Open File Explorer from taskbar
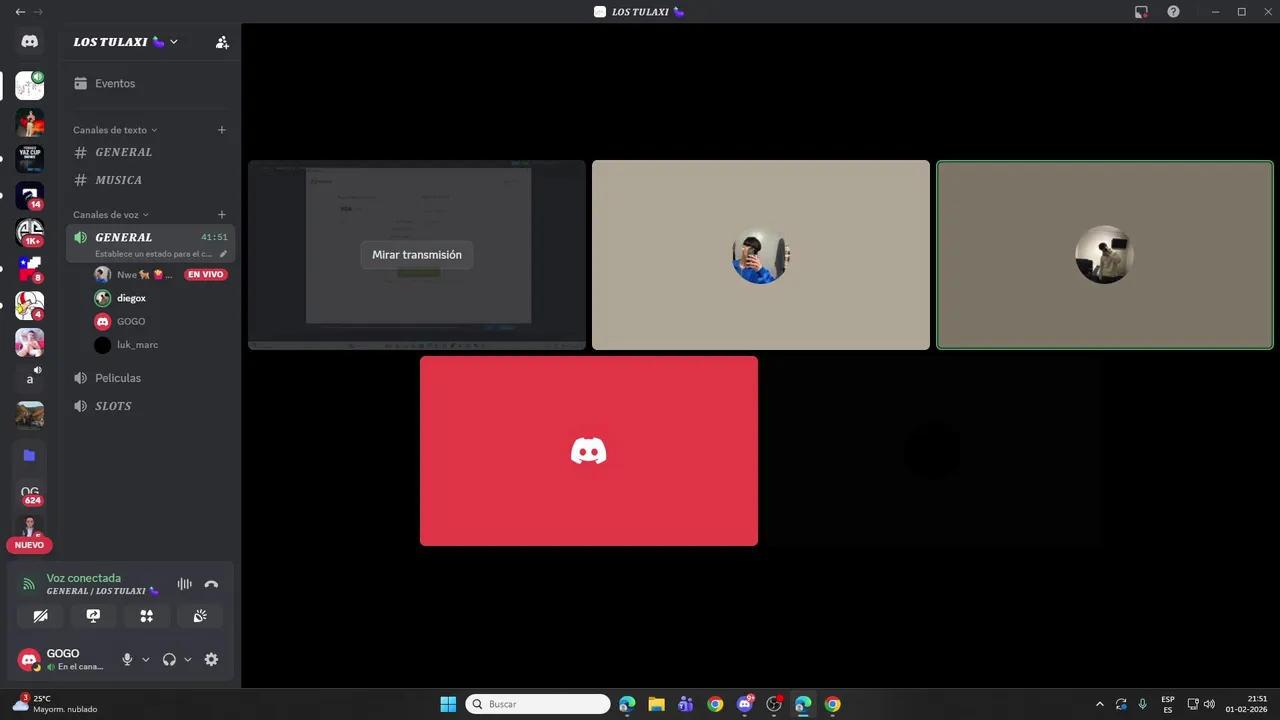 click(x=656, y=704)
